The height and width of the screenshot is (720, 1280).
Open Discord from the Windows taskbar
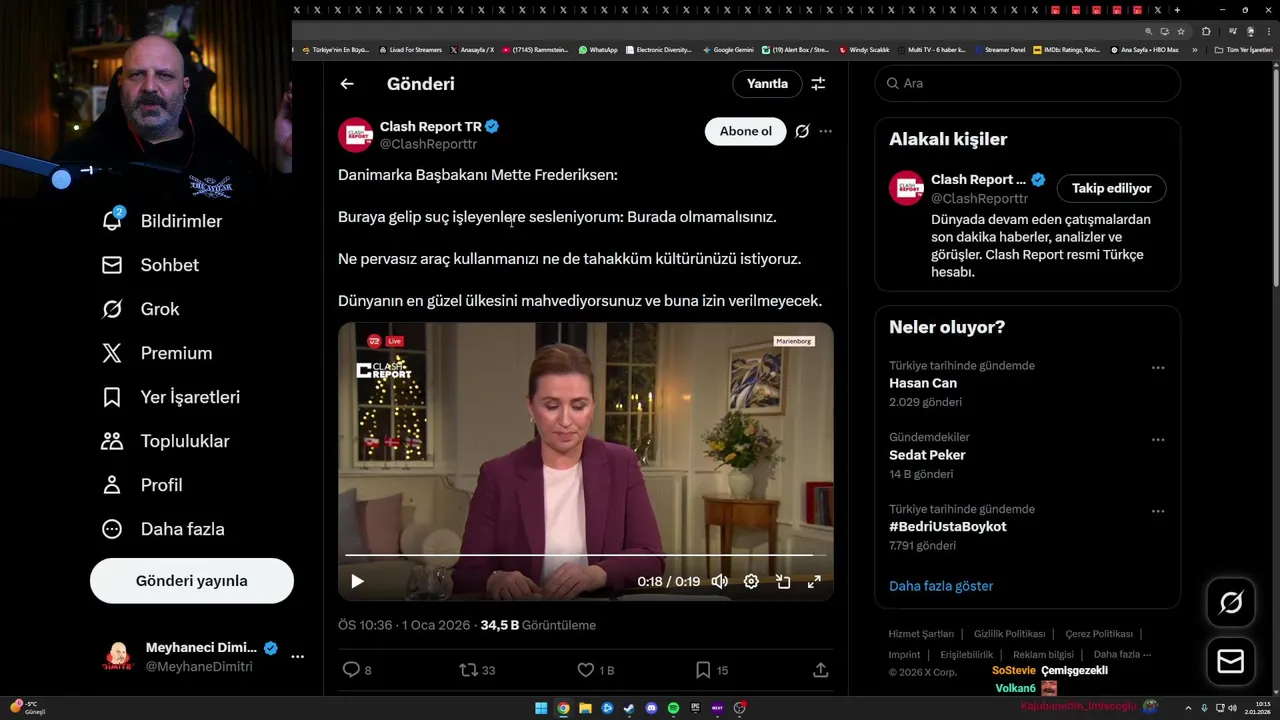[x=651, y=708]
